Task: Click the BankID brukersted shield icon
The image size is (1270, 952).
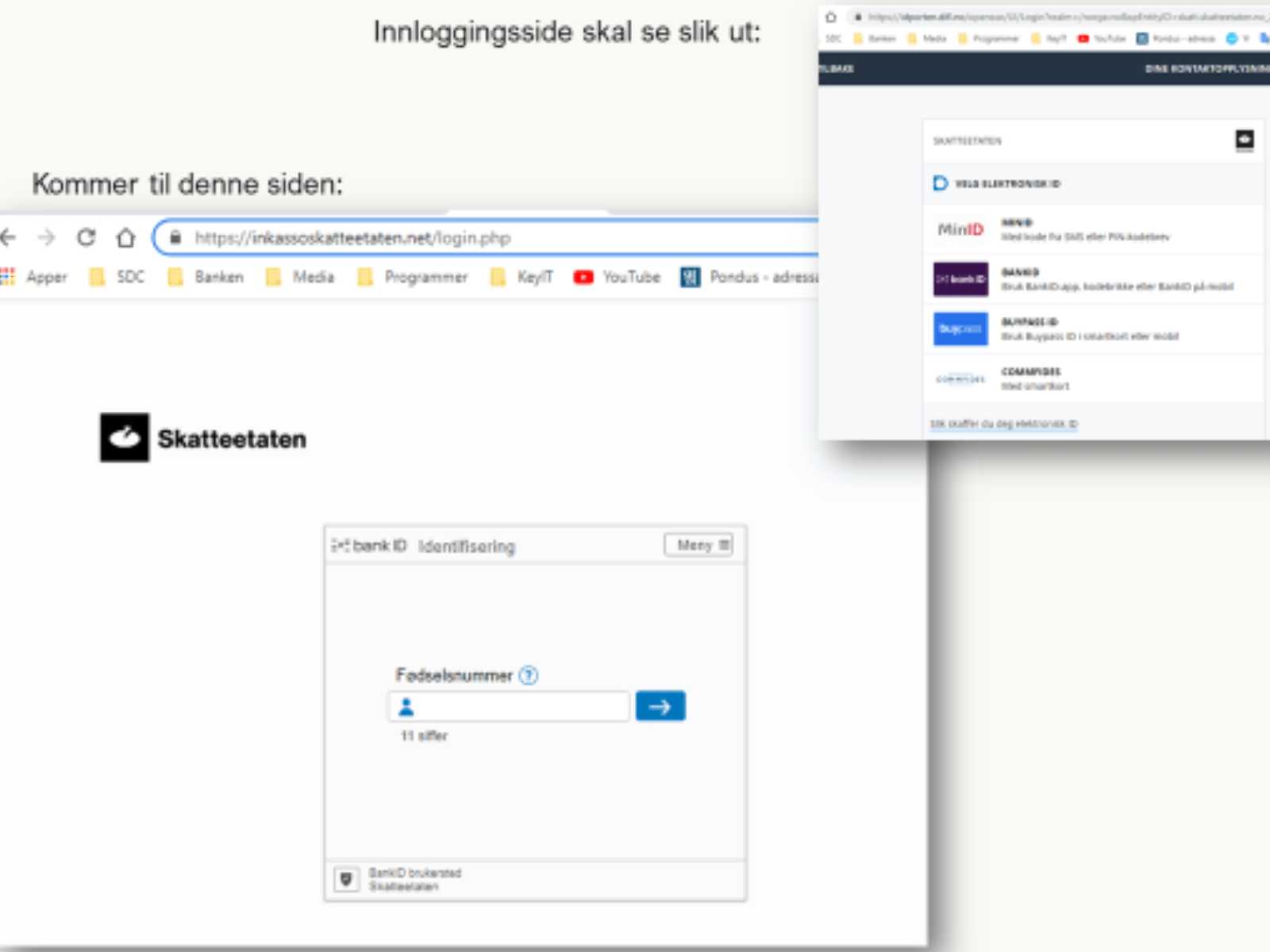Action: coord(347,879)
